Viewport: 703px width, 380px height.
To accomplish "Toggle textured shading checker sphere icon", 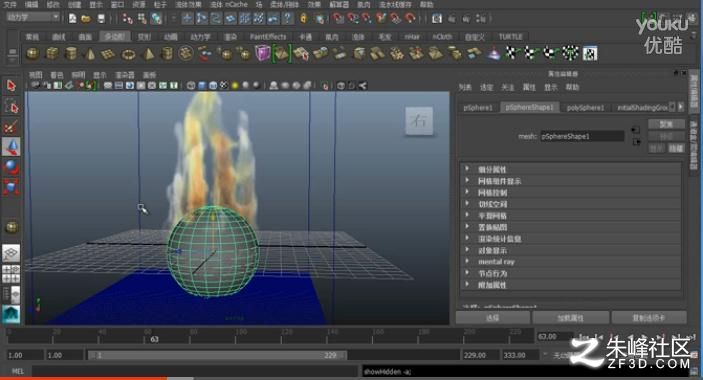I will 224,86.
